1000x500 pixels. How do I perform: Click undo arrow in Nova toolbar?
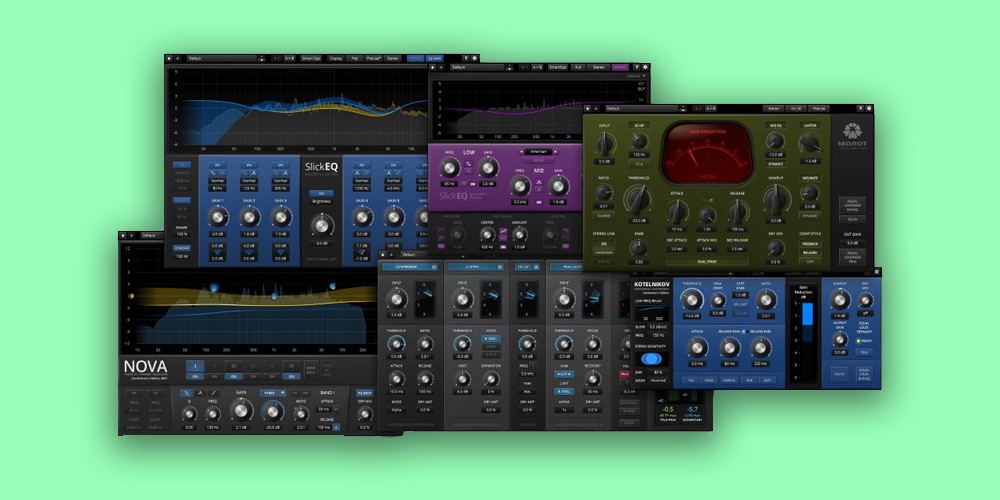(123, 235)
